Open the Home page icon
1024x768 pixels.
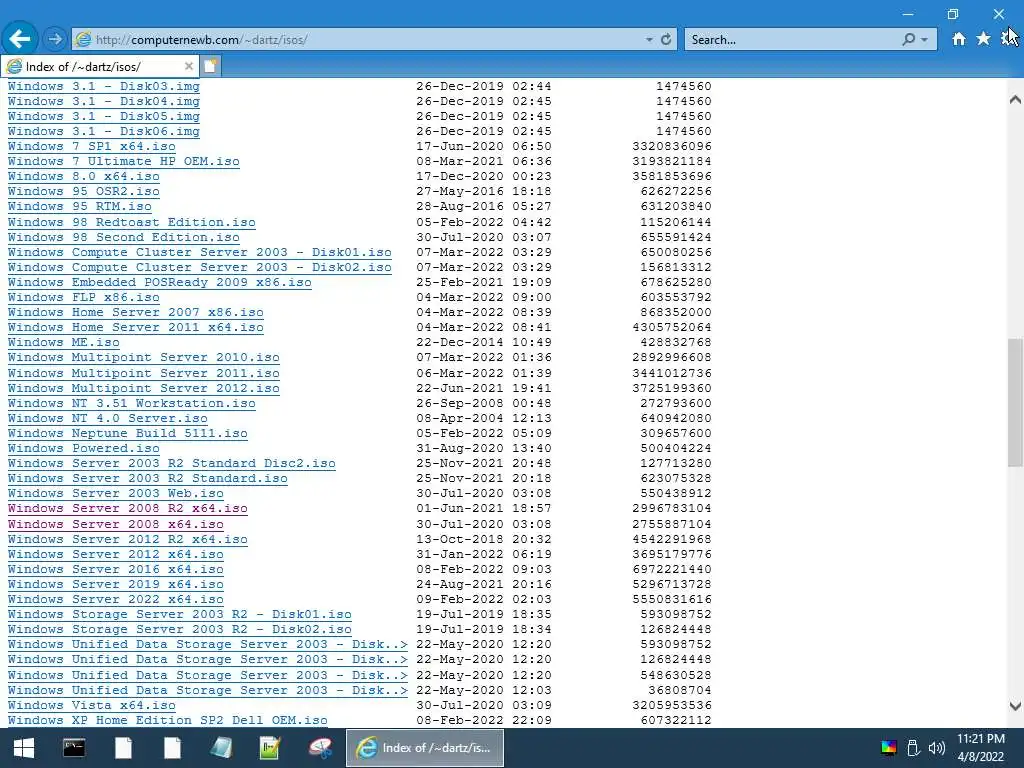click(958, 39)
